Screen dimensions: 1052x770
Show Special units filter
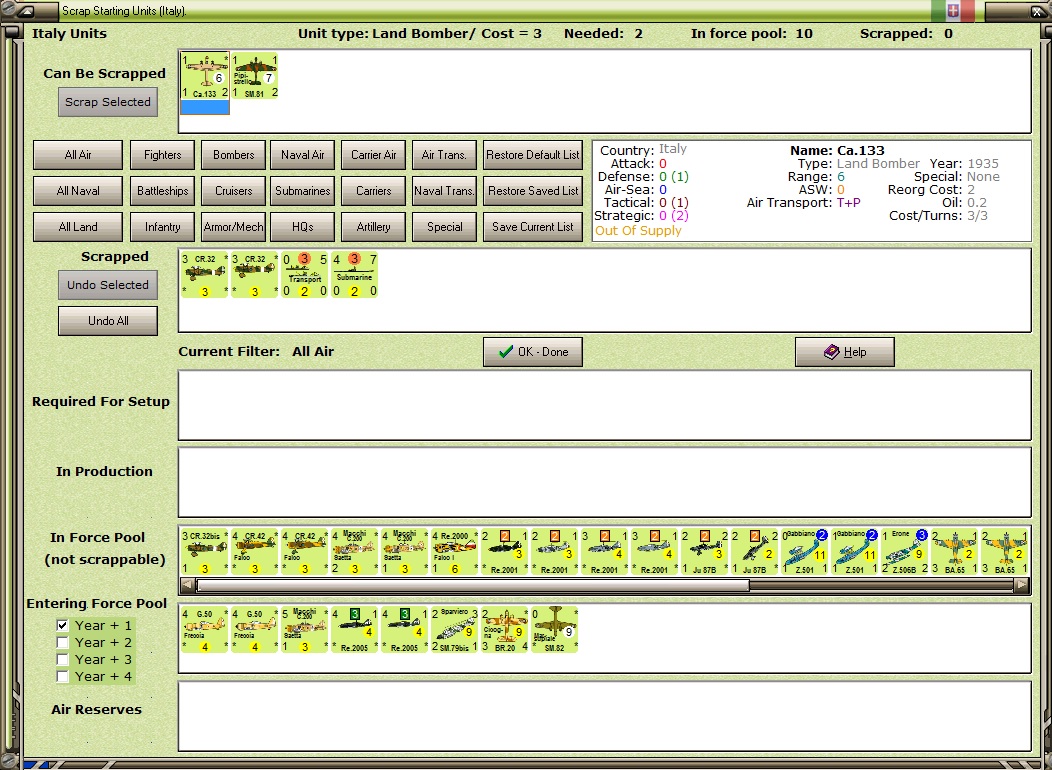(x=444, y=227)
